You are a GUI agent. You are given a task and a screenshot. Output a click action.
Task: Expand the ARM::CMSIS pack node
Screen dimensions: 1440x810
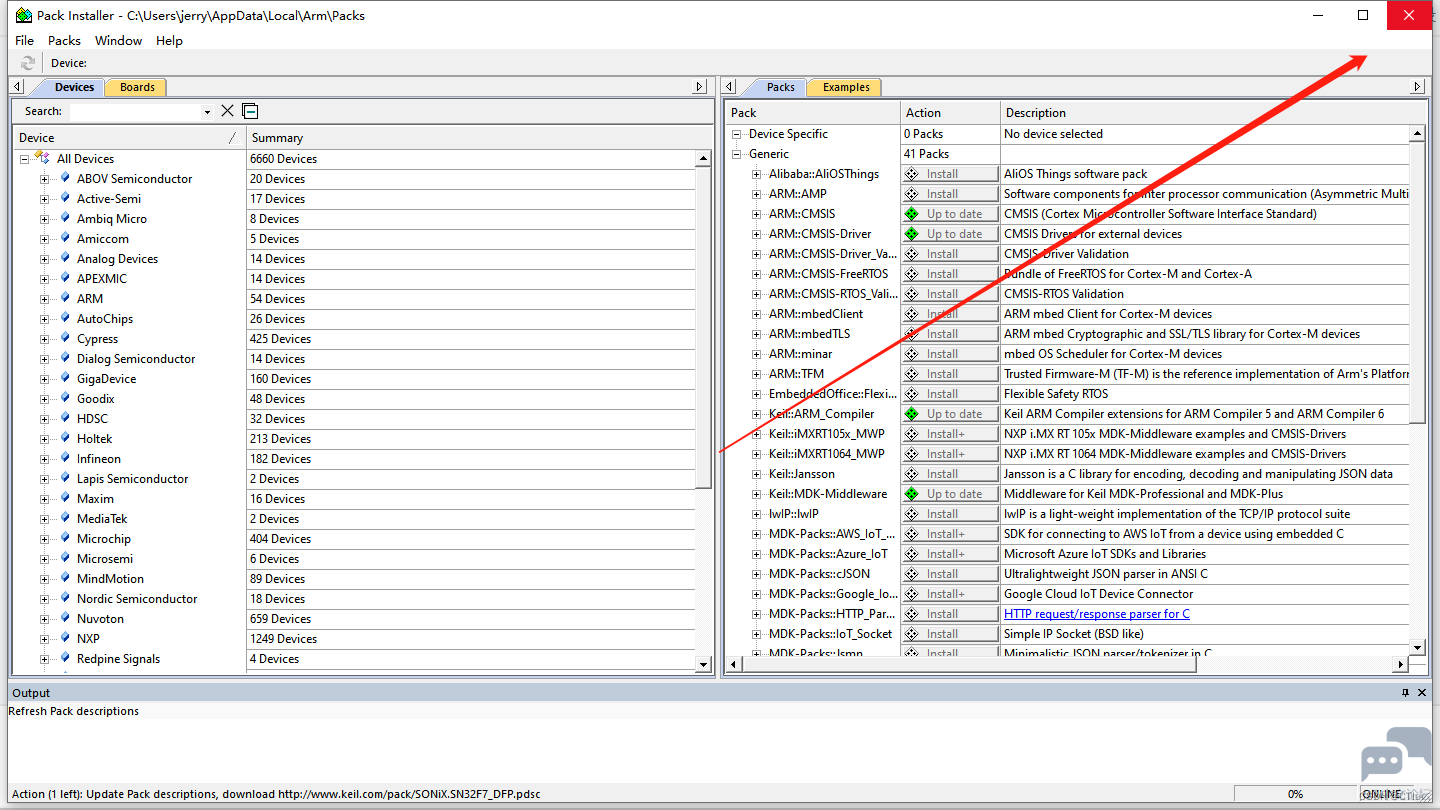click(756, 214)
